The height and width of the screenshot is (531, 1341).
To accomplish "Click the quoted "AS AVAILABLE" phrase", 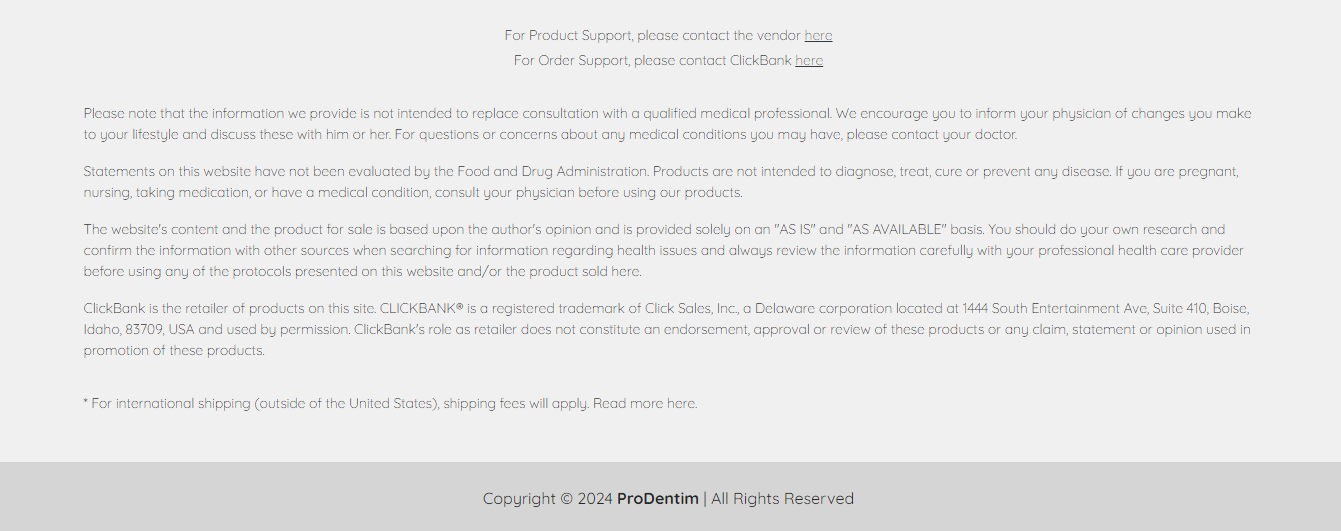I will click(x=897, y=229).
